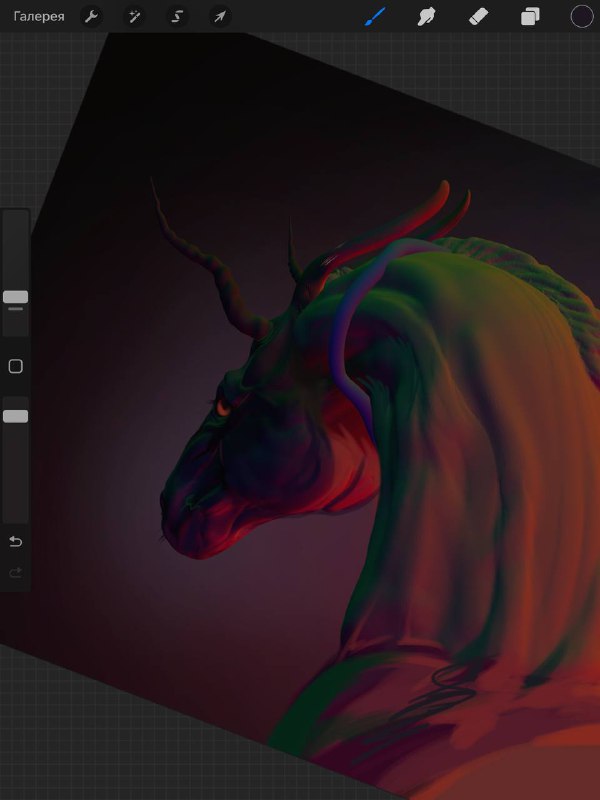
Task: Open the active color picker circle
Action: pyautogui.click(x=582, y=16)
